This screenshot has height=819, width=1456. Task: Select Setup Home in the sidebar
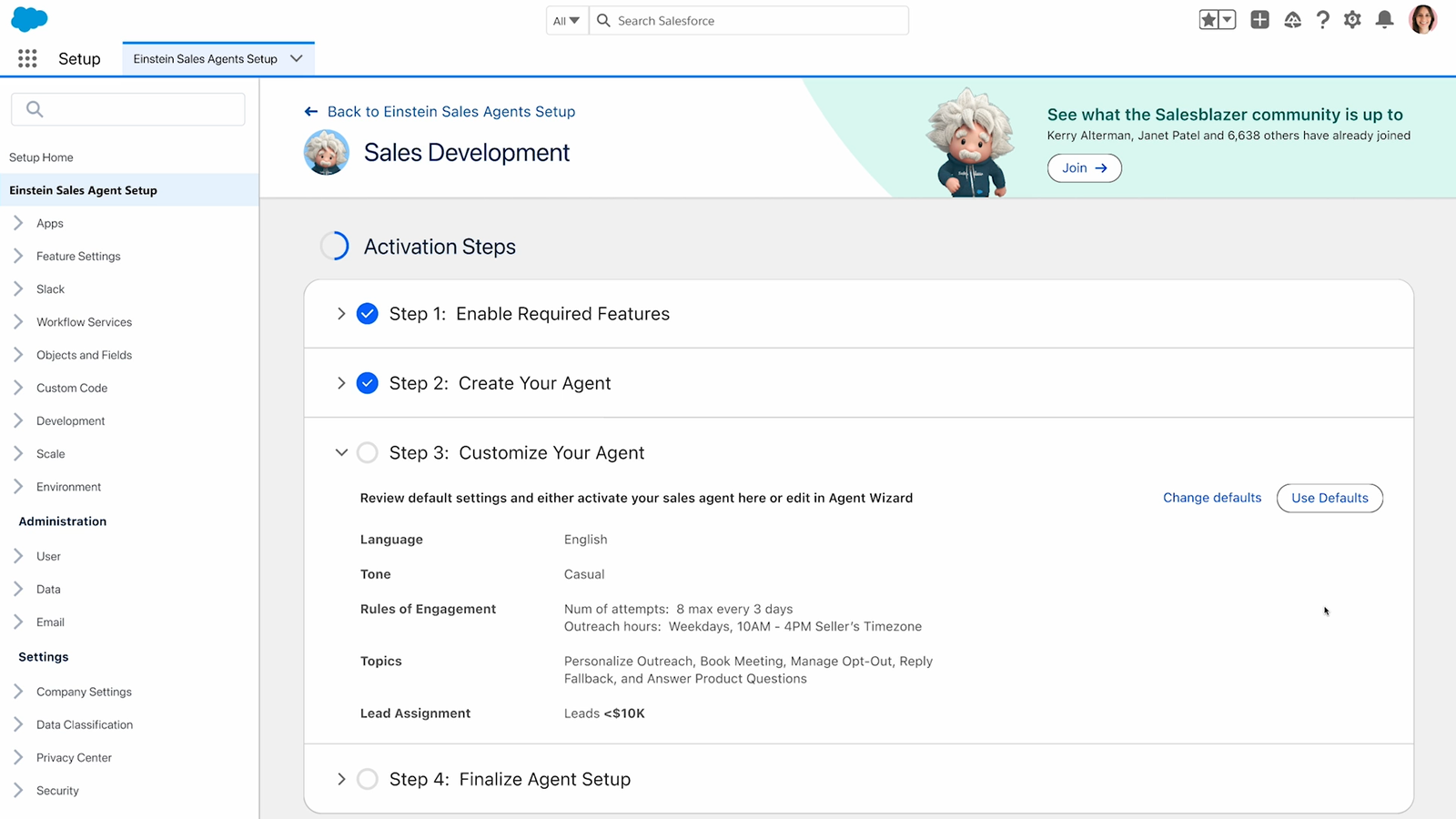[41, 157]
